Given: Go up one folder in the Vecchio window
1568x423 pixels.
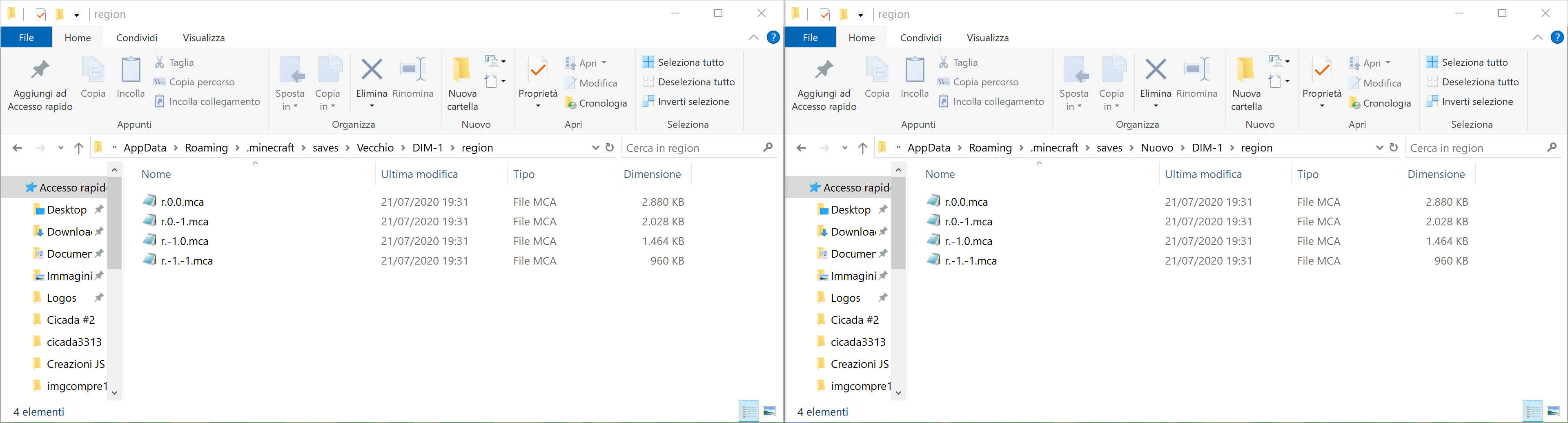Looking at the screenshot, I should point(78,147).
